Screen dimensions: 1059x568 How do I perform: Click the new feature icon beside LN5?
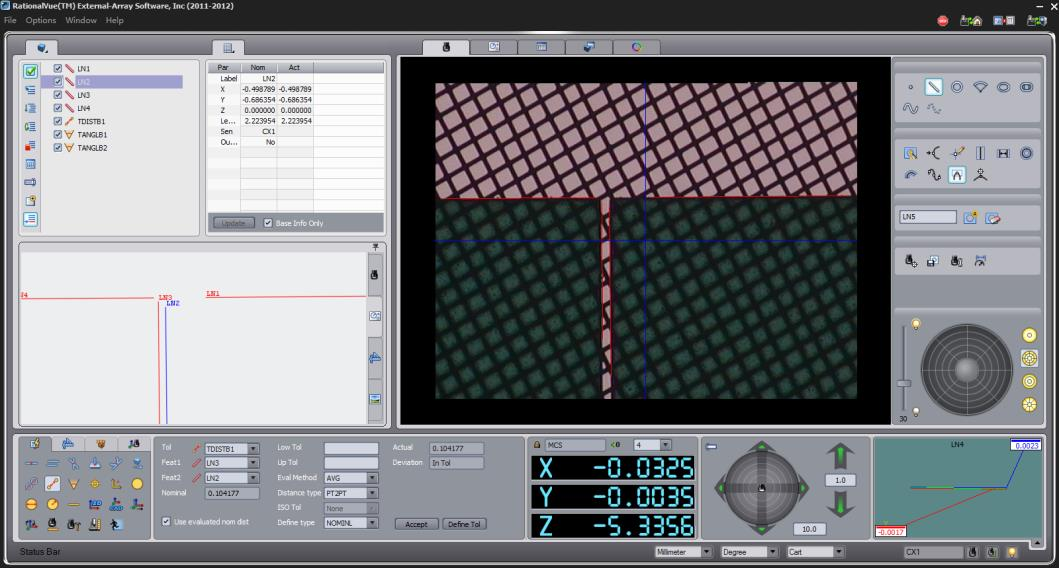coord(970,217)
